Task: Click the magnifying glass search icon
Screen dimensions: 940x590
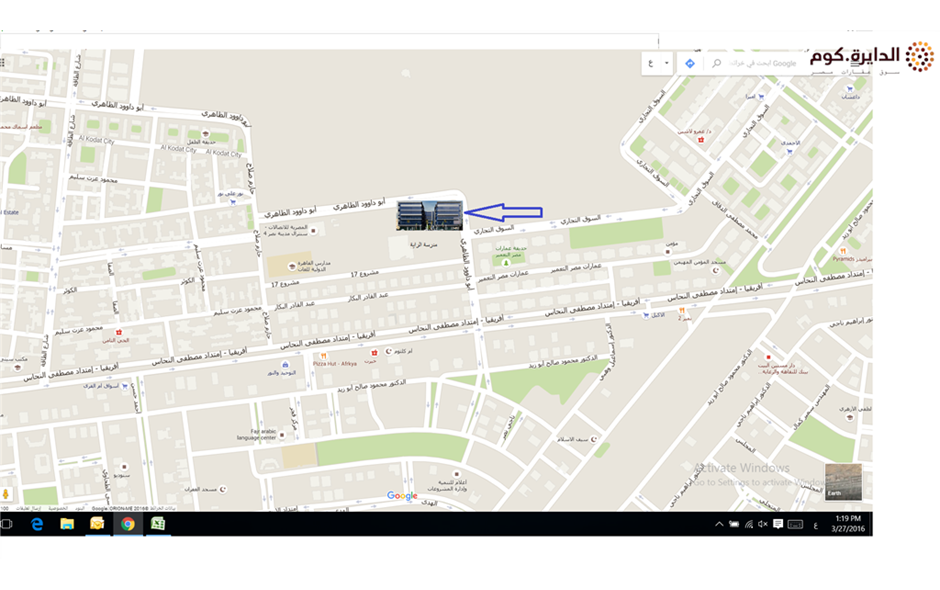Action: tap(716, 63)
